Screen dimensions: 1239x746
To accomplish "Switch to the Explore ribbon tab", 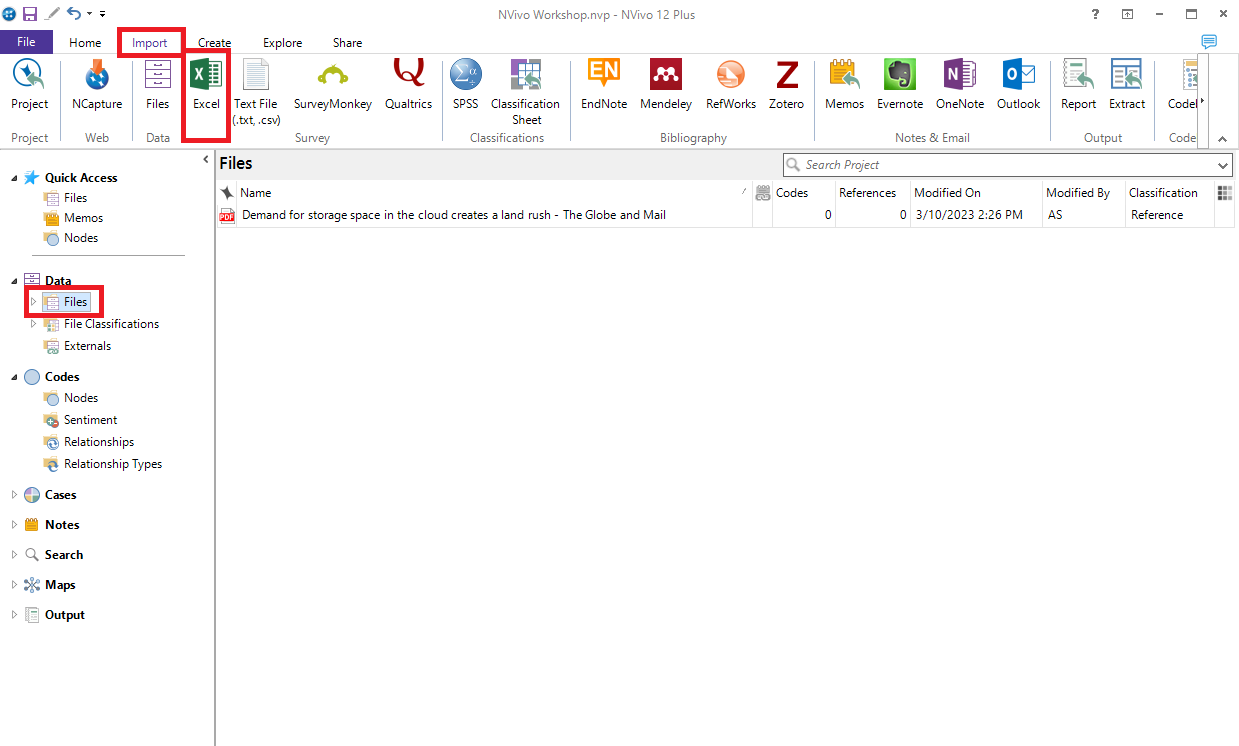I will click(x=281, y=43).
